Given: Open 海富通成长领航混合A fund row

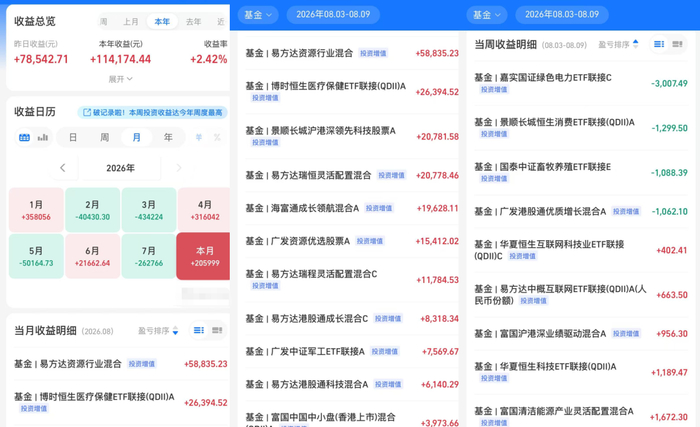Looking at the screenshot, I should (352, 208).
